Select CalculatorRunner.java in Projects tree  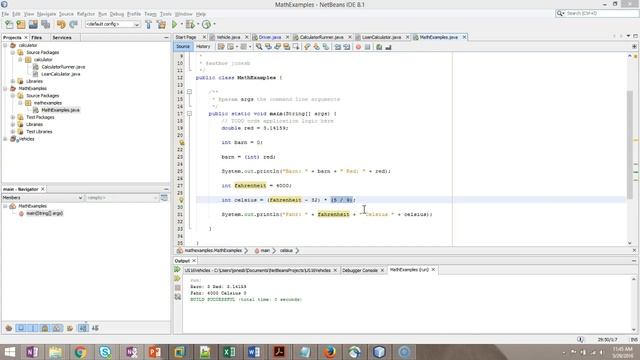[63, 67]
